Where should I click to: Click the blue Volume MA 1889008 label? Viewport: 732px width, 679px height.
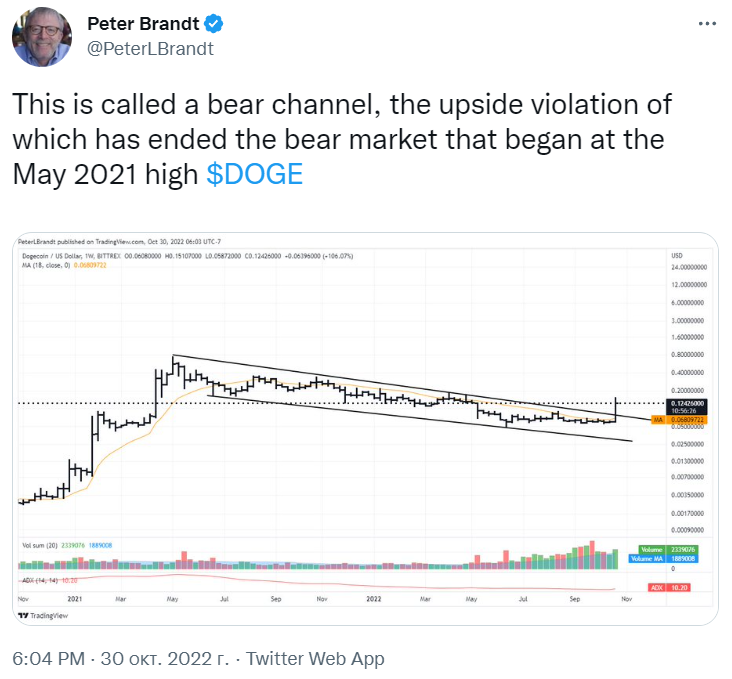click(663, 559)
